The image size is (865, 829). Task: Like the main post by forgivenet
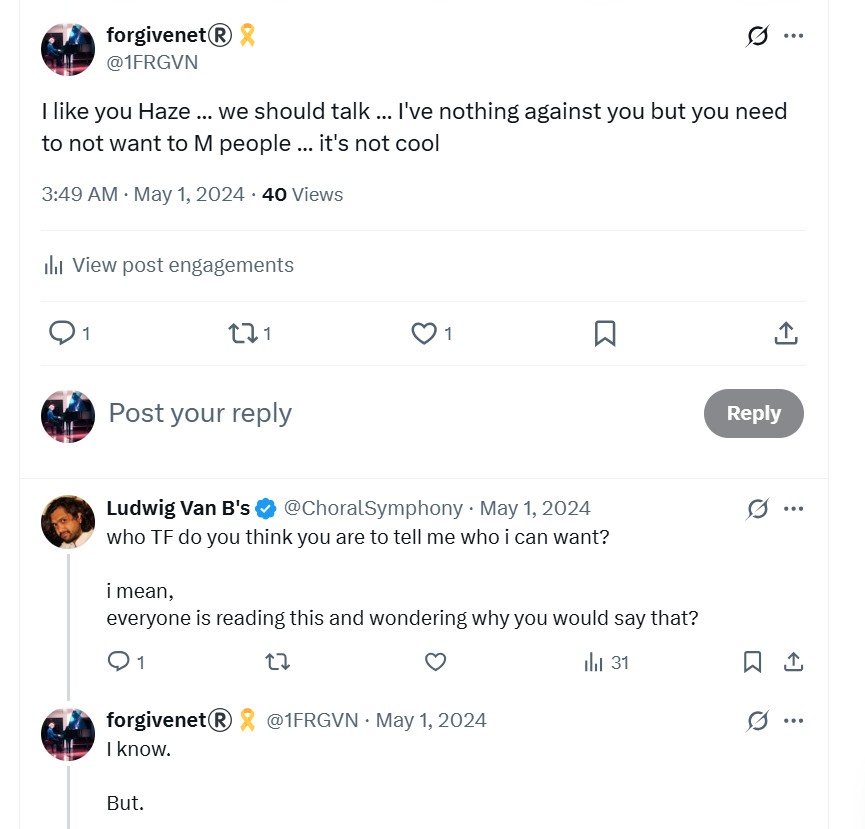tap(424, 333)
